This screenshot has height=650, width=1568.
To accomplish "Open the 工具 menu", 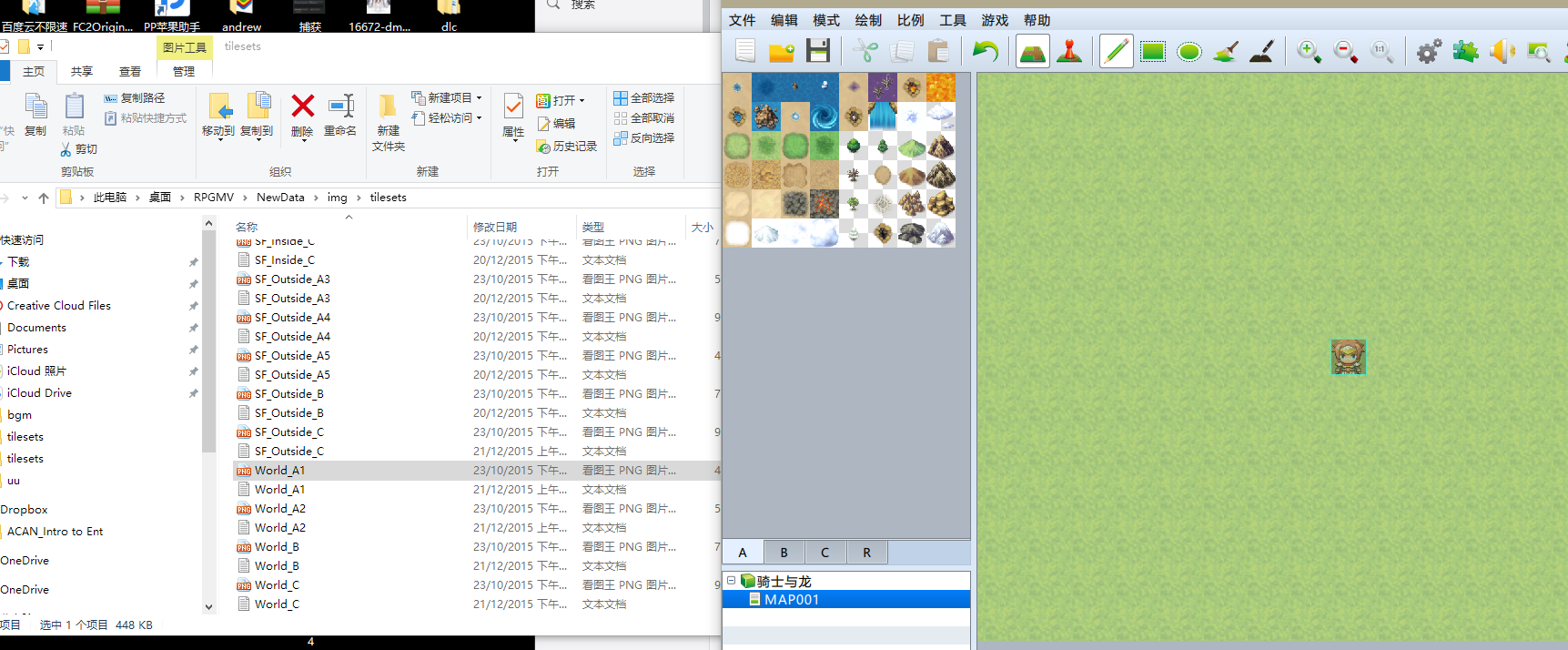I will [x=953, y=20].
